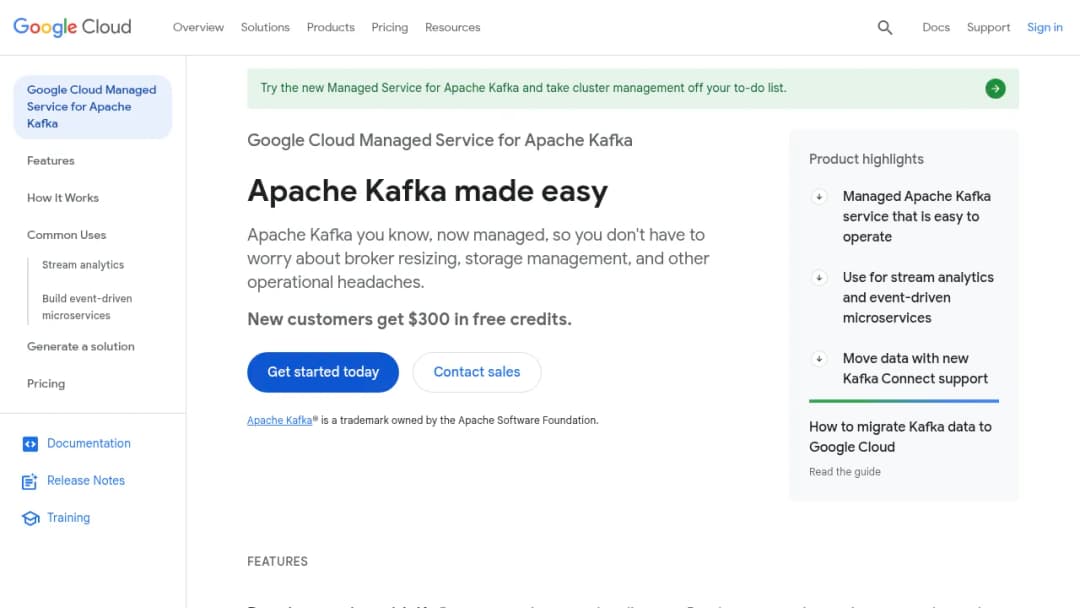
Task: Click the Sign in link
Action: pyautogui.click(x=1045, y=28)
